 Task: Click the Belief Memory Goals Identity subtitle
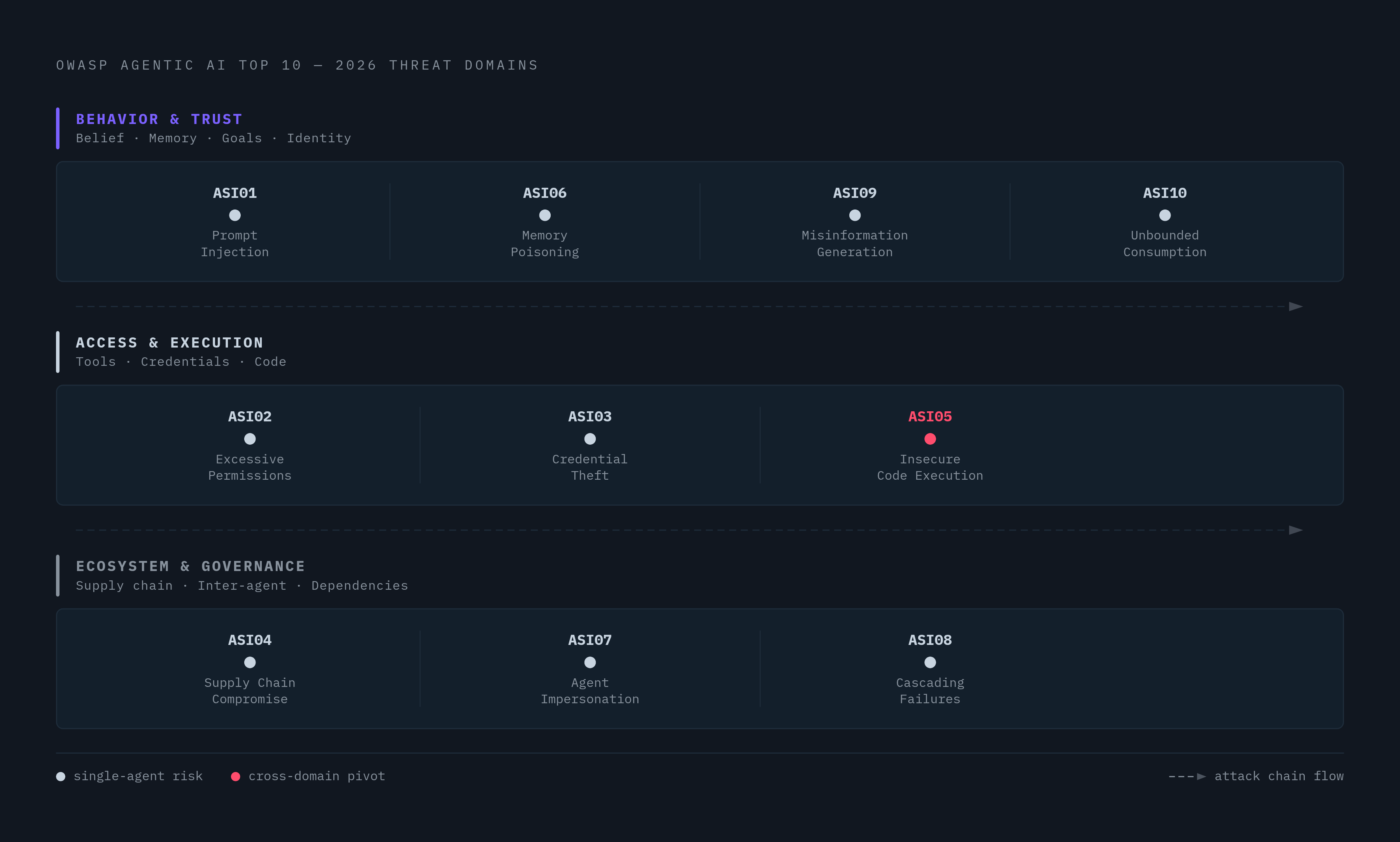coord(213,138)
